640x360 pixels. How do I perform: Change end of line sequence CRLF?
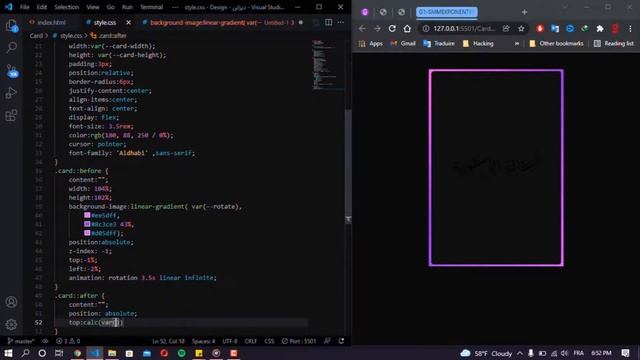(251, 341)
